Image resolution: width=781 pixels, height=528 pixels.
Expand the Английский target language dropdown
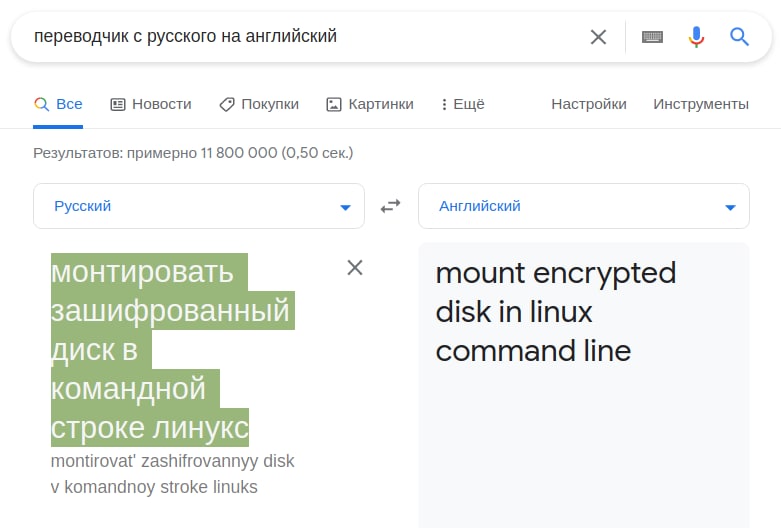584,206
